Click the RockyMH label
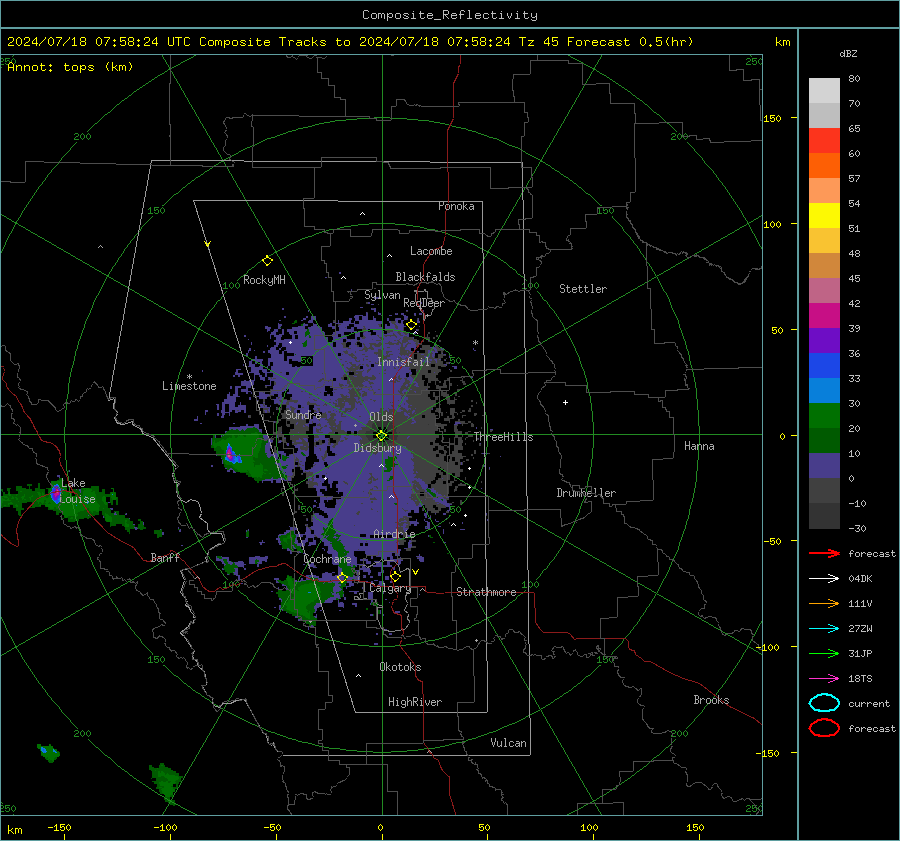Screen dimensions: 900x841 coord(264,280)
